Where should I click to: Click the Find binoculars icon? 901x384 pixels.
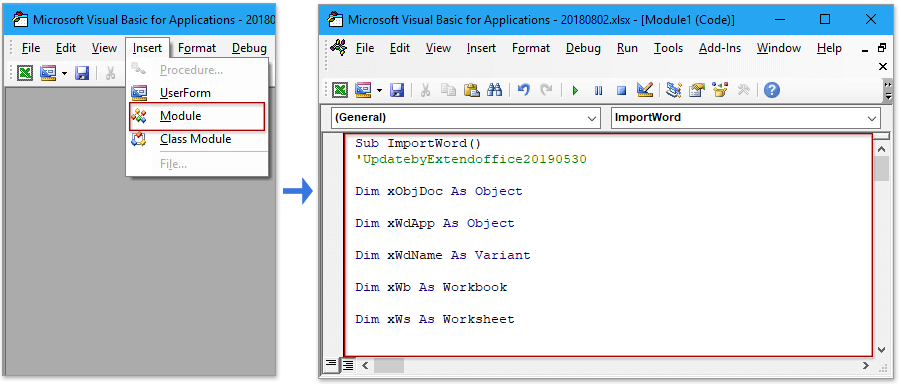pos(495,90)
